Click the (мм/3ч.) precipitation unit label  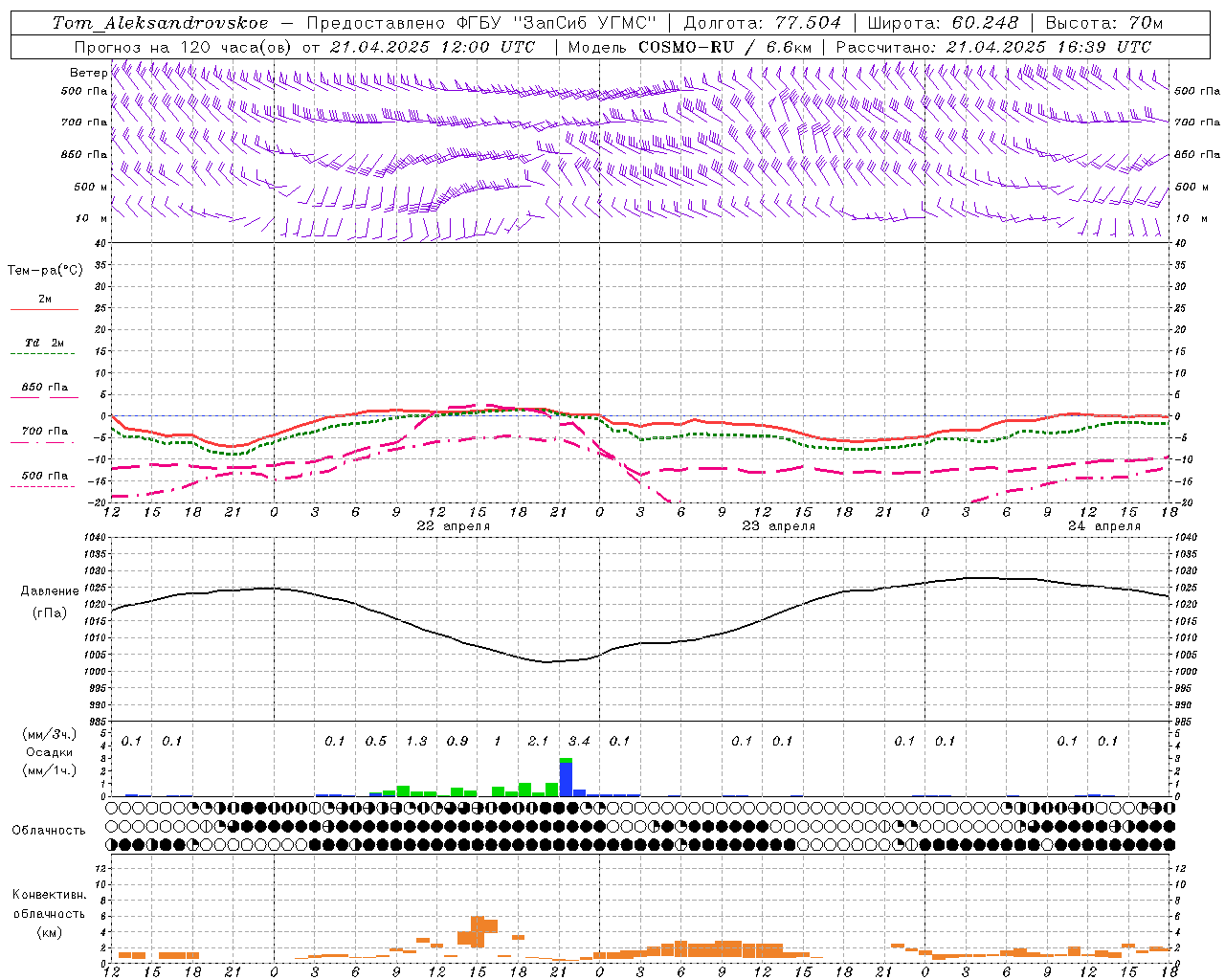[48, 734]
